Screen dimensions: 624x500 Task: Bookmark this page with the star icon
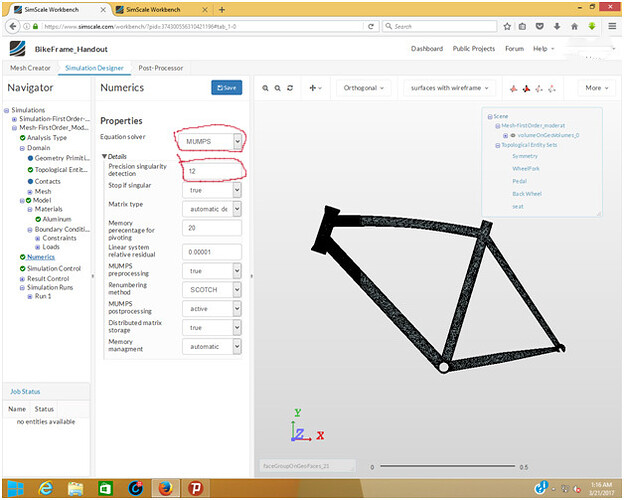(507, 26)
